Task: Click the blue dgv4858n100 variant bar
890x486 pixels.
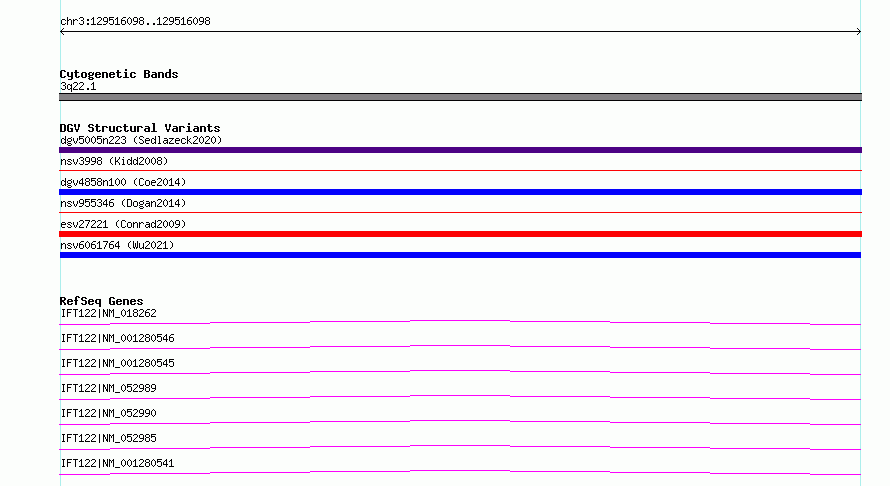Action: [460, 192]
